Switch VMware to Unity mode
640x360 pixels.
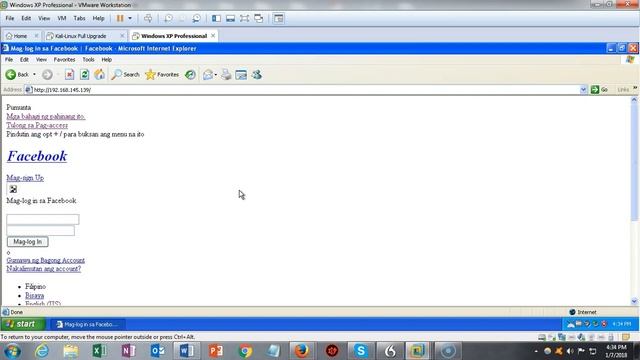pyautogui.click(x=258, y=18)
